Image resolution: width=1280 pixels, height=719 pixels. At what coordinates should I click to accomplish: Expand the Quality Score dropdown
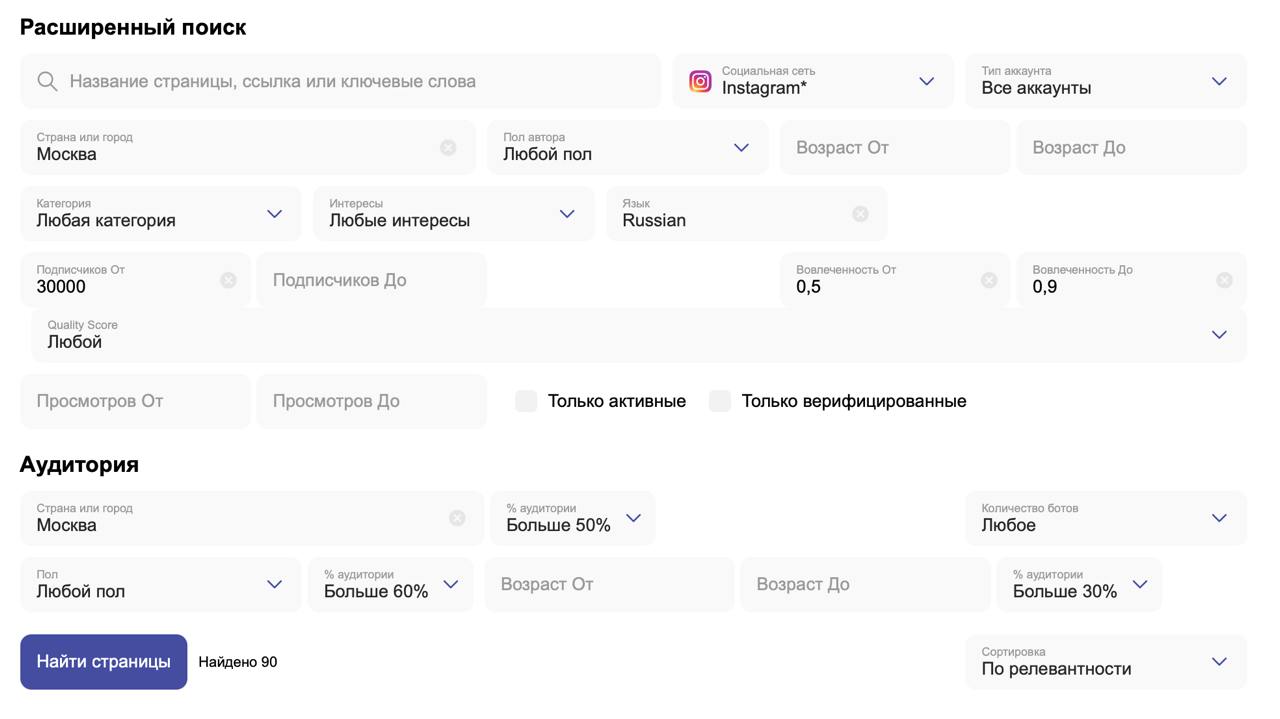coord(639,335)
